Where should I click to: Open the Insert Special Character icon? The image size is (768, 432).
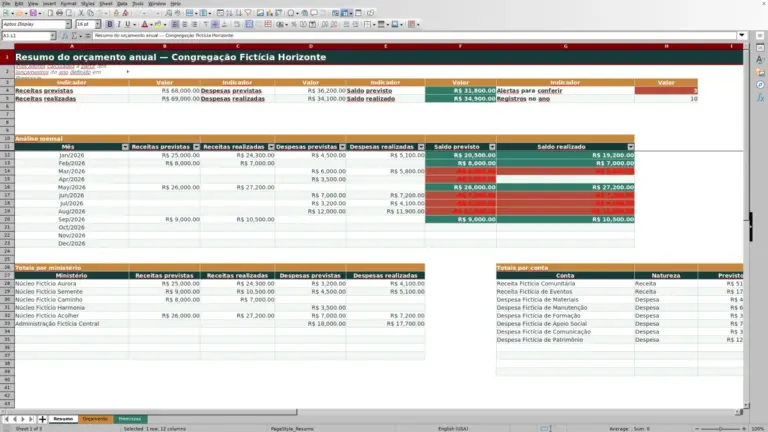click(x=291, y=13)
